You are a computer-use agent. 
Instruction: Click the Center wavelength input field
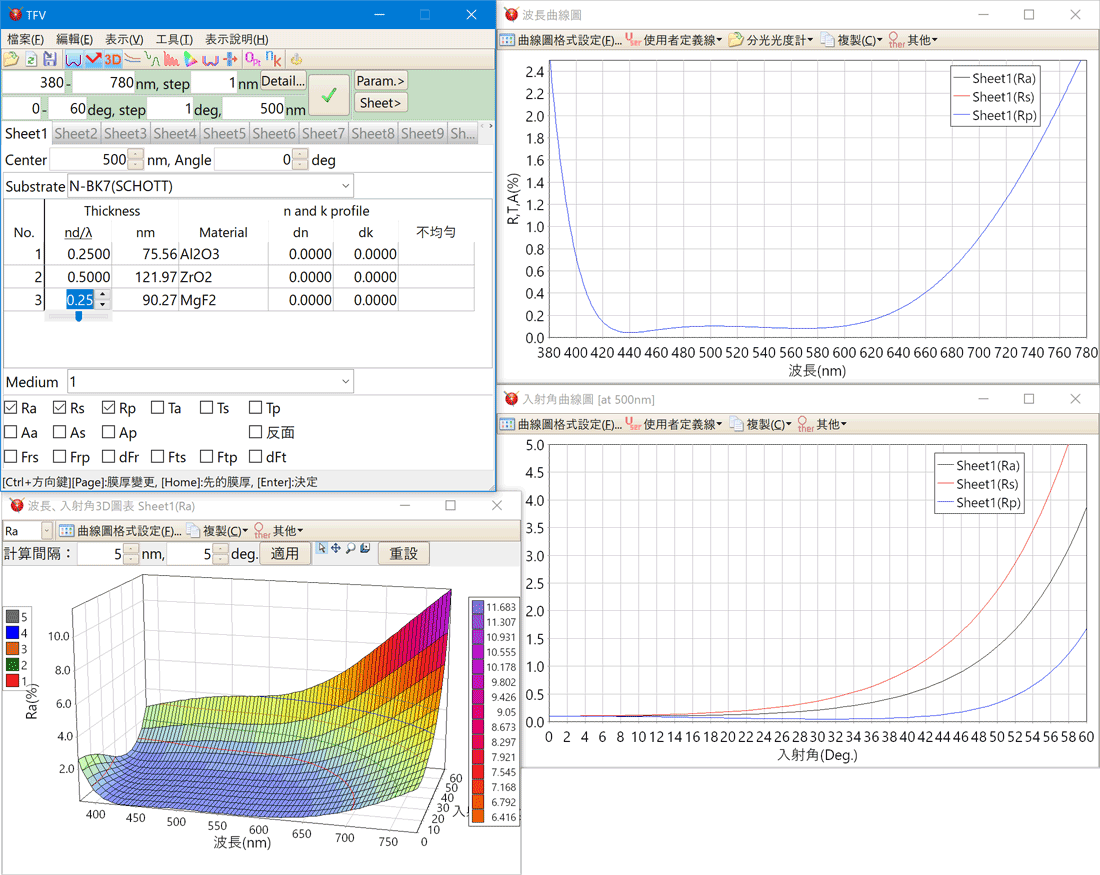pyautogui.click(x=90, y=160)
